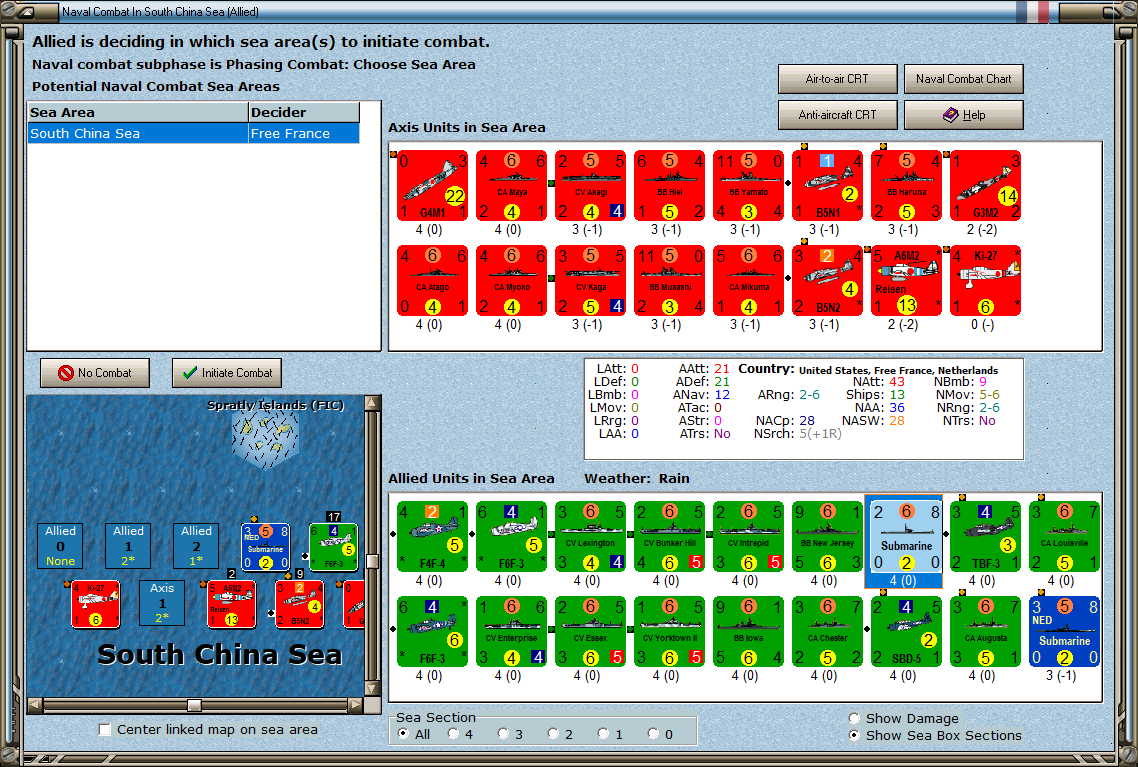Pick the BB Musashi battleship counter
Image resolution: width=1138 pixels, height=767 pixels.
670,280
